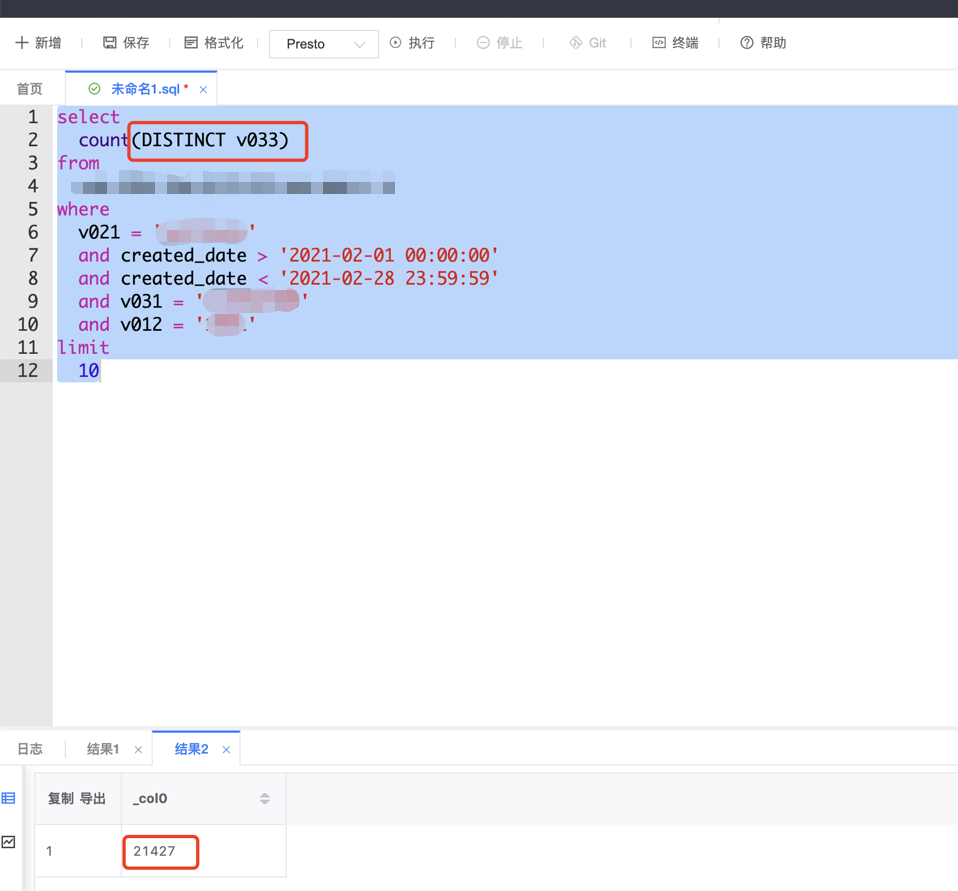Click 'v012' on line 10
958x891 pixels.
point(141,324)
